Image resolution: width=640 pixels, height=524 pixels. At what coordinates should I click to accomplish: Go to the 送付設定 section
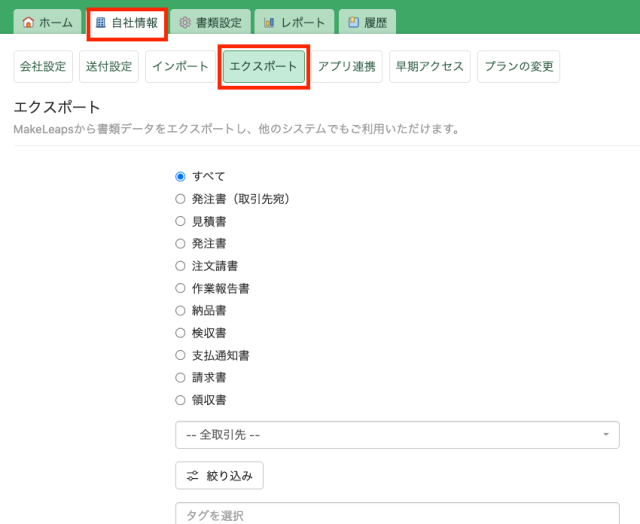[x=109, y=67]
